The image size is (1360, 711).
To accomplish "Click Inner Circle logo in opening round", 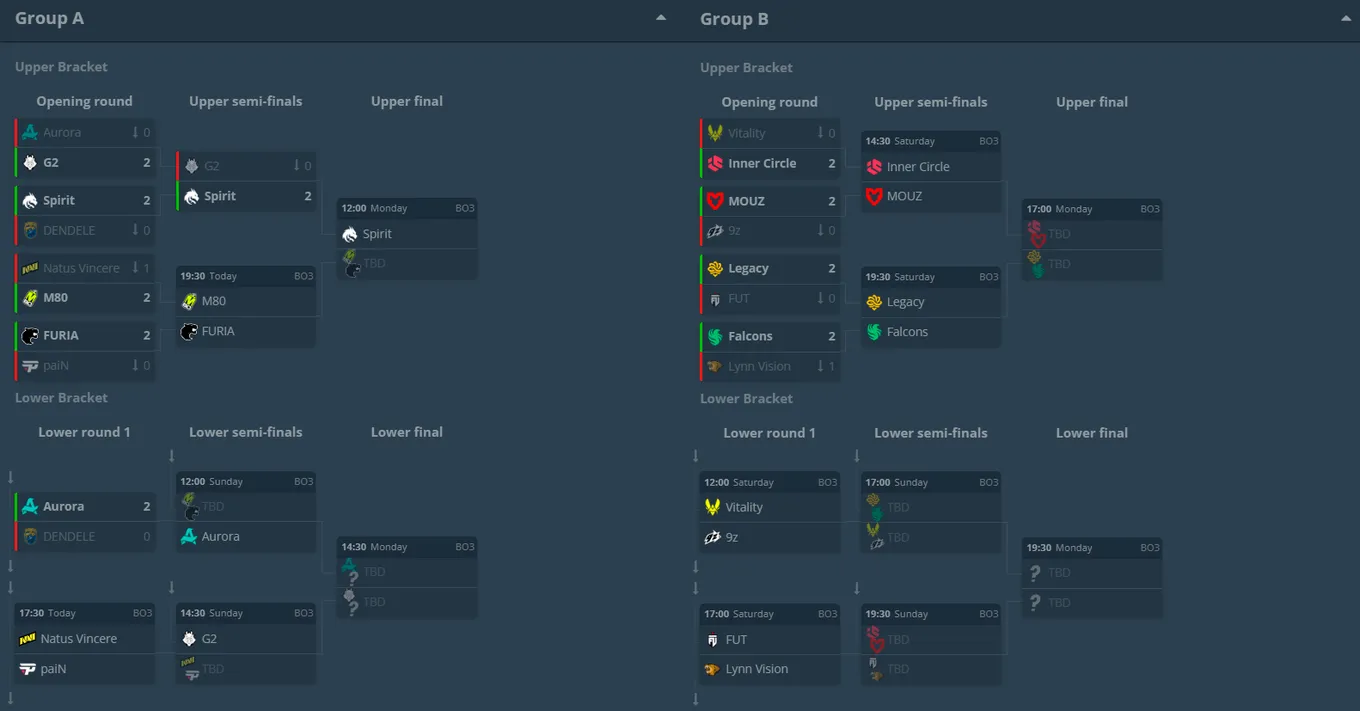I will 715,163.
